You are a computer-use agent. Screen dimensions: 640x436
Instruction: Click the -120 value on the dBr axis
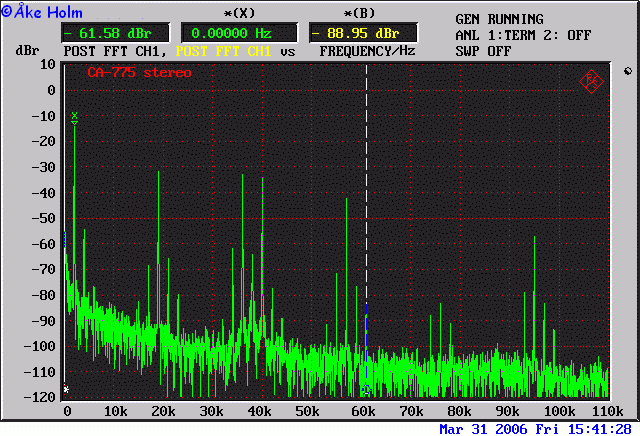click(x=40, y=397)
